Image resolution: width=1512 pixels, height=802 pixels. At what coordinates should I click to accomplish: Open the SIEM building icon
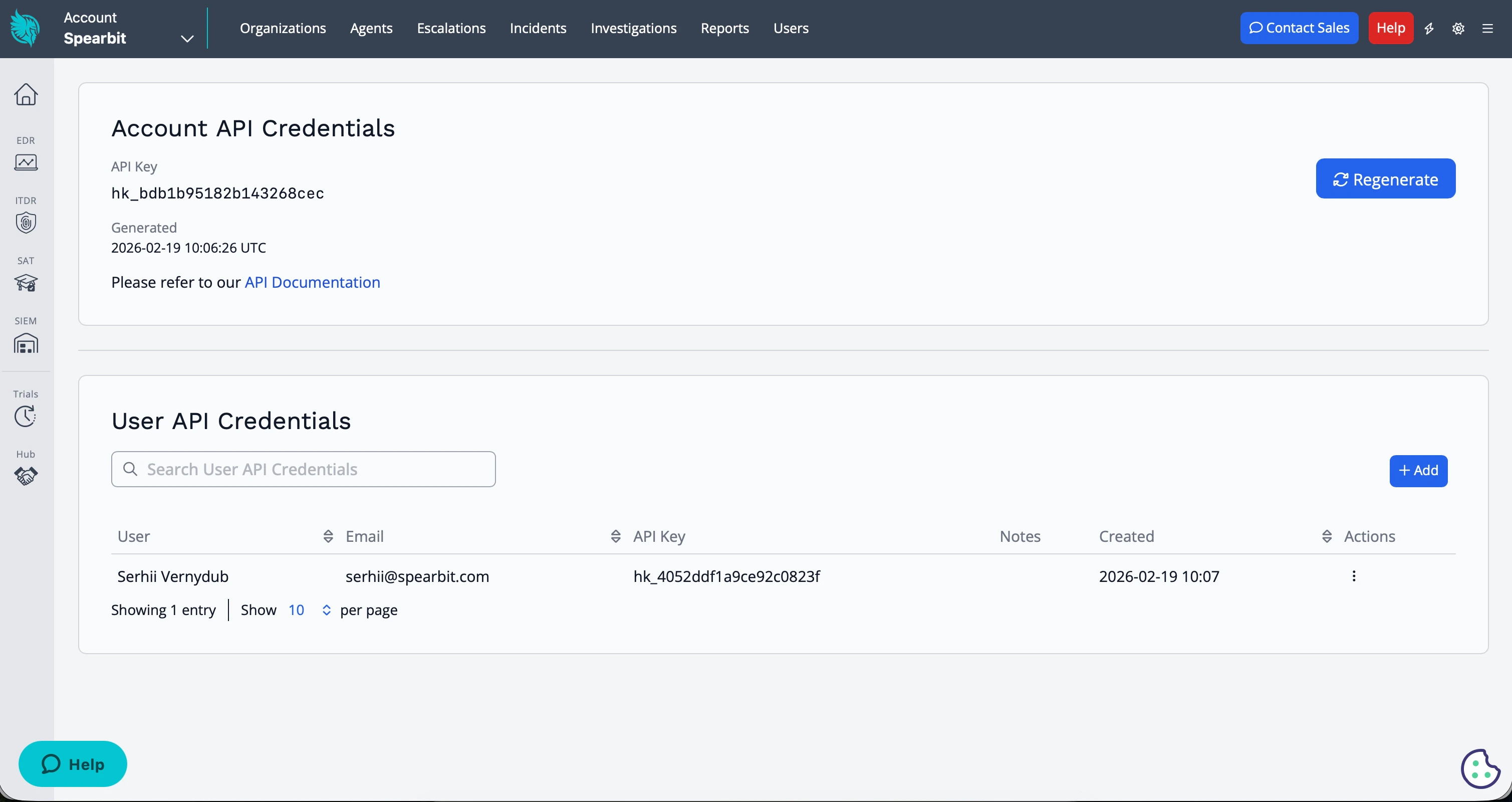26,343
